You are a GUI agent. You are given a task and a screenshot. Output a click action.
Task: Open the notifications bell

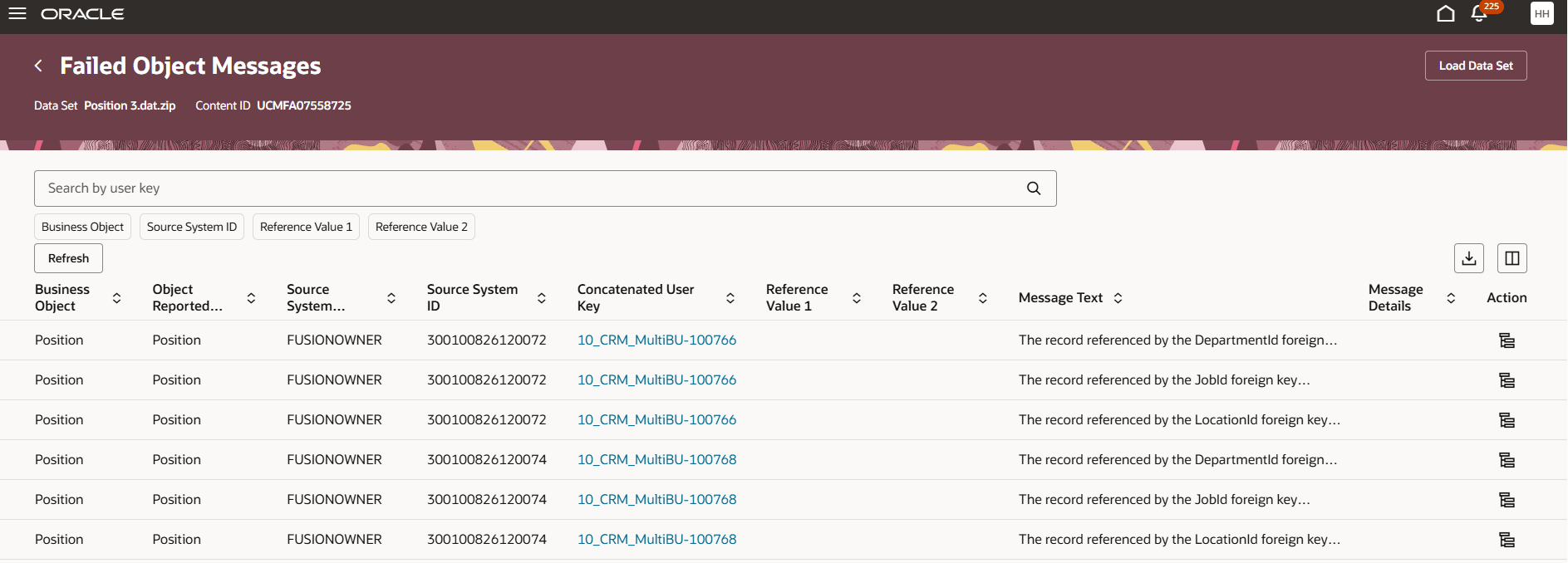1479,14
